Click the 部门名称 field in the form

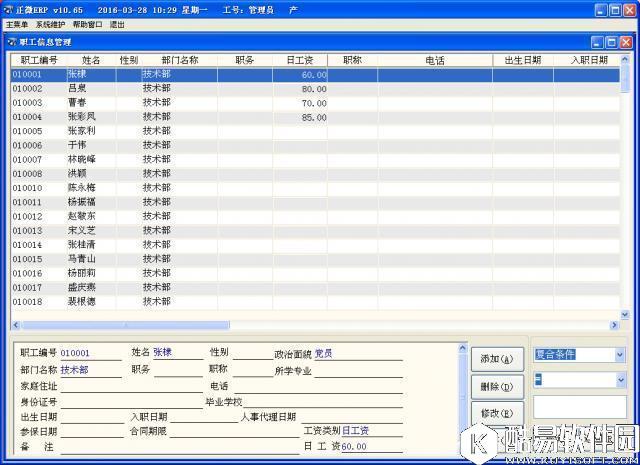coord(91,370)
